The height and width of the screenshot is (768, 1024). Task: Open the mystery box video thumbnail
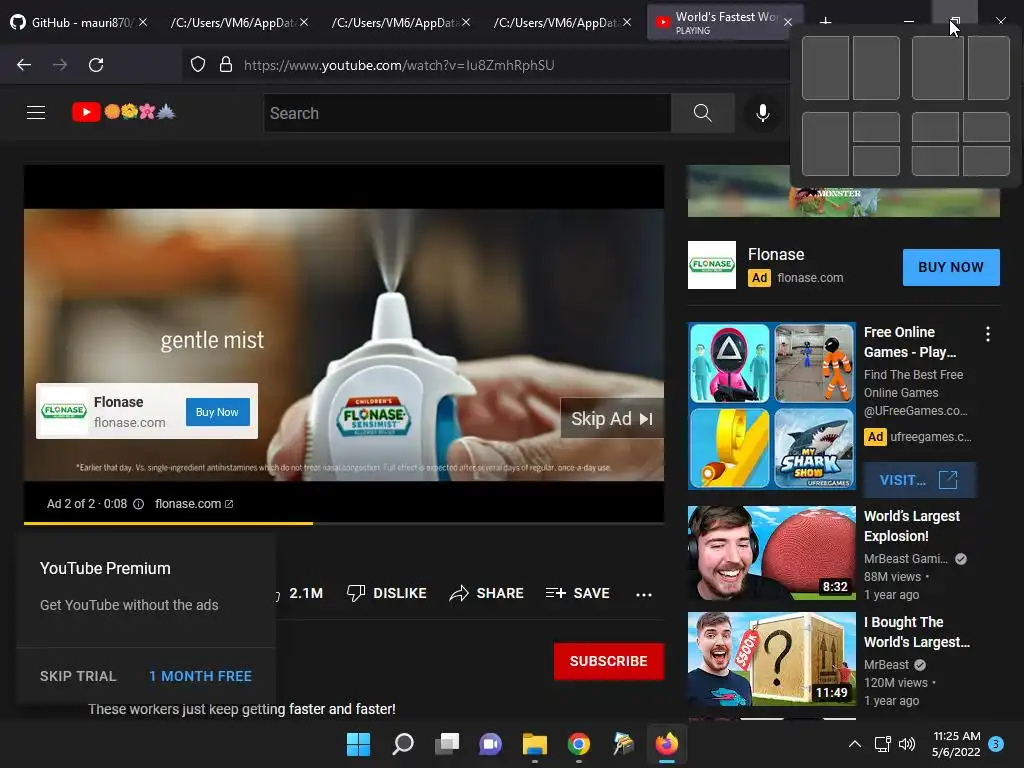pyautogui.click(x=771, y=659)
